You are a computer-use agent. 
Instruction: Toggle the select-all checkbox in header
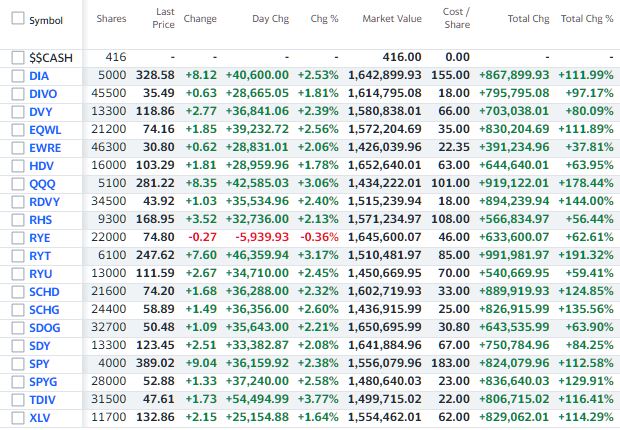[x=17, y=18]
